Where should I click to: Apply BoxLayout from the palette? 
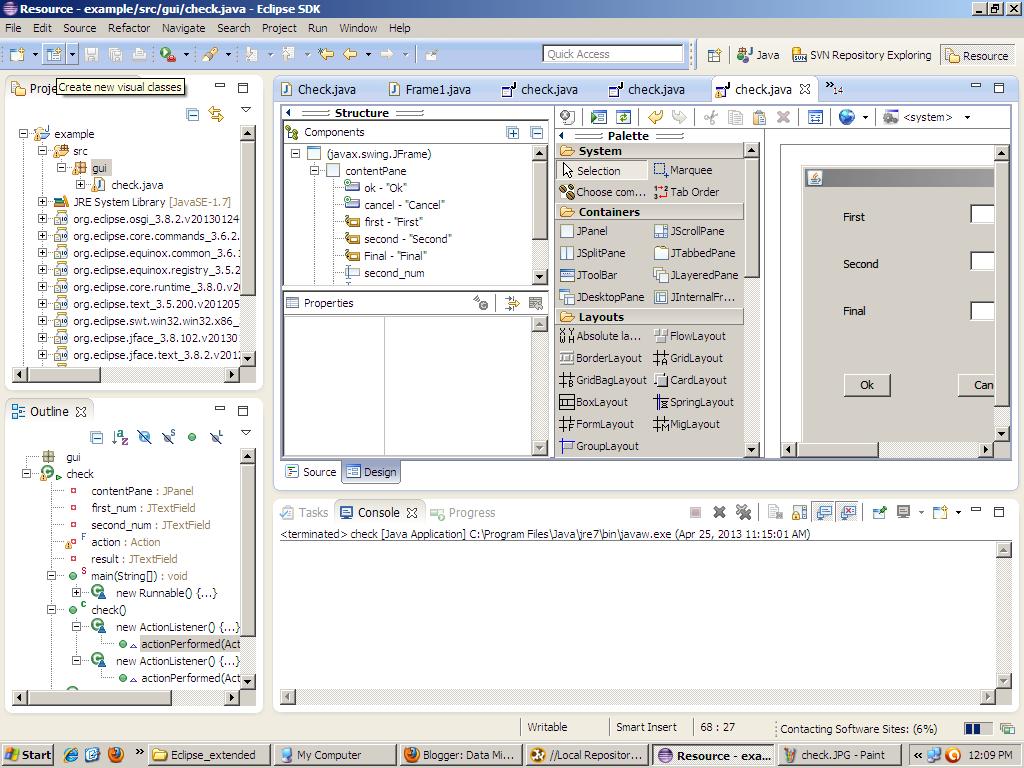coord(594,402)
